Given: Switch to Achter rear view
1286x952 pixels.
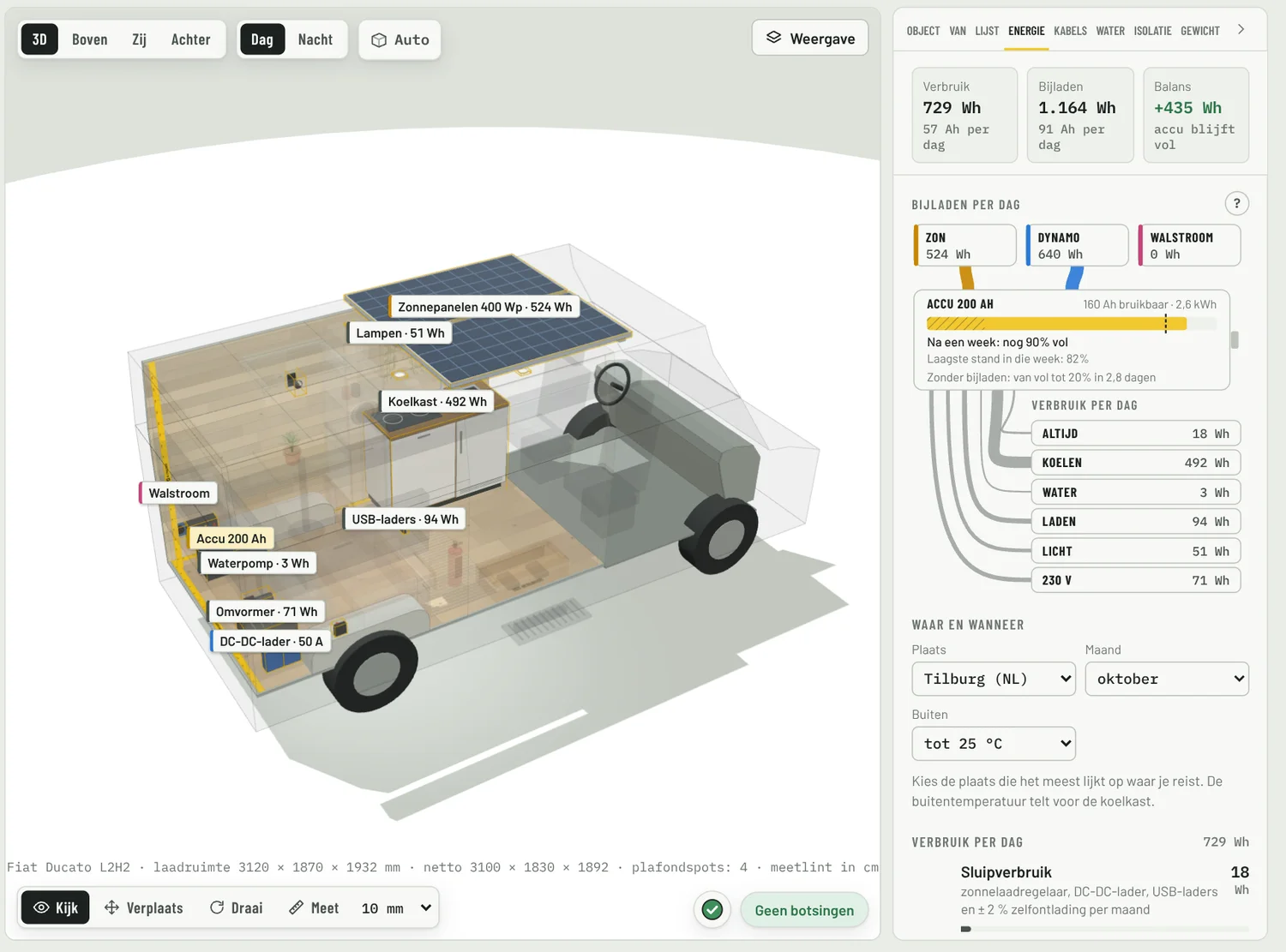Looking at the screenshot, I should click(x=190, y=39).
